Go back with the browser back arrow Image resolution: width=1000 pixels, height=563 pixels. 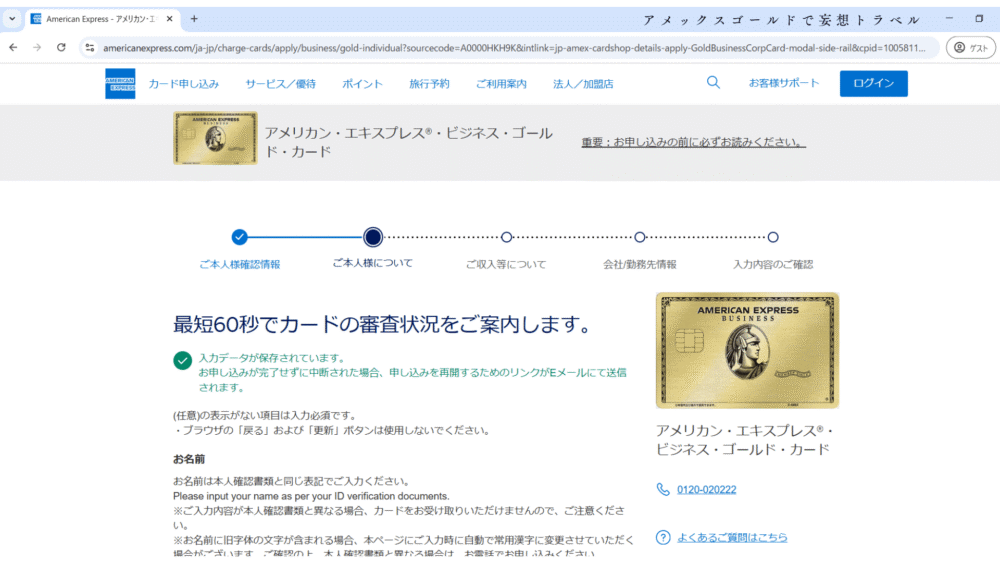pos(13,48)
